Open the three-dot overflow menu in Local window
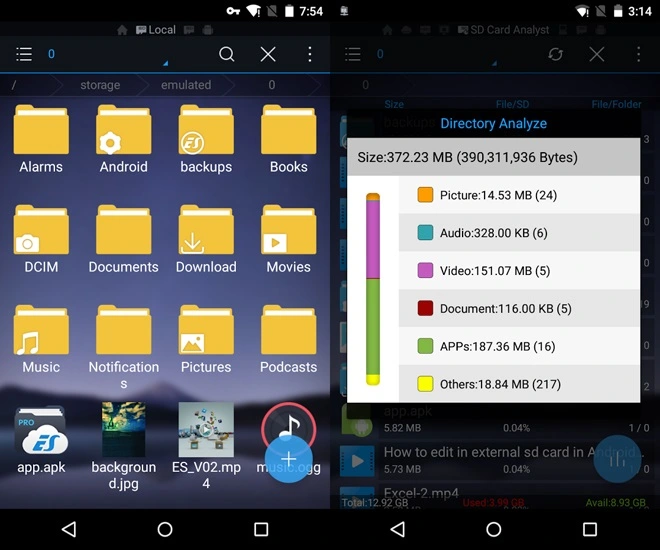This screenshot has width=660, height=550. (310, 54)
